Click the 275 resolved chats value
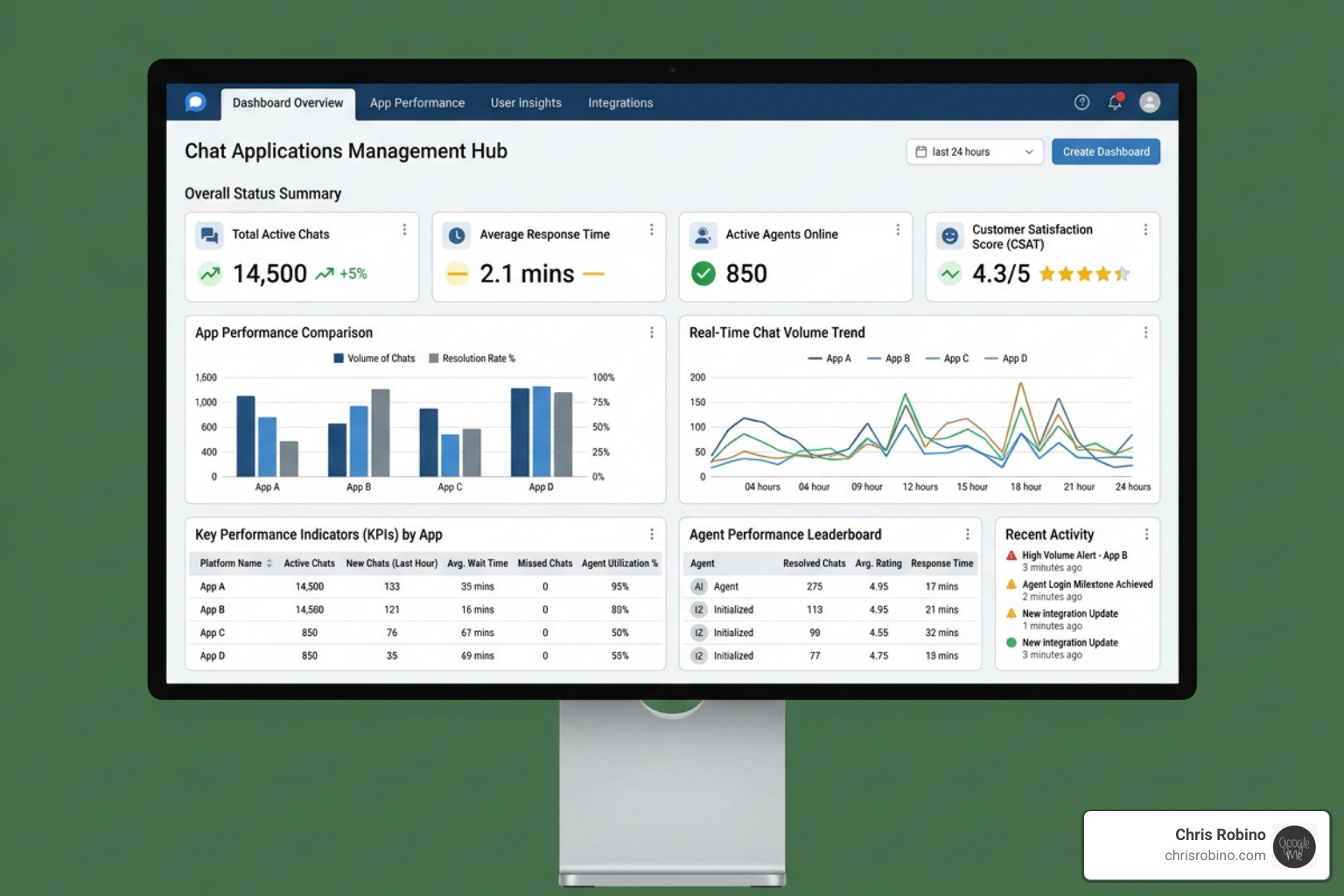The height and width of the screenshot is (896, 1344). [815, 587]
